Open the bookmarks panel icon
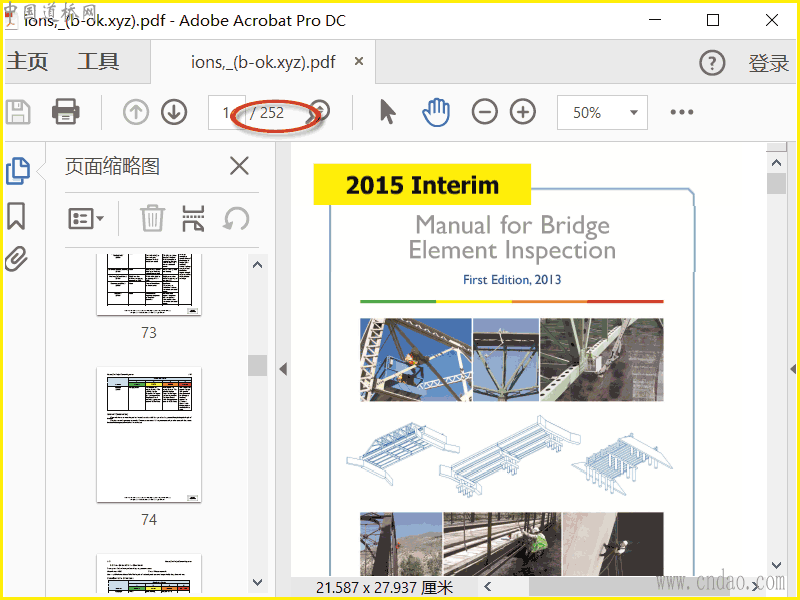This screenshot has width=800, height=600. (x=16, y=216)
